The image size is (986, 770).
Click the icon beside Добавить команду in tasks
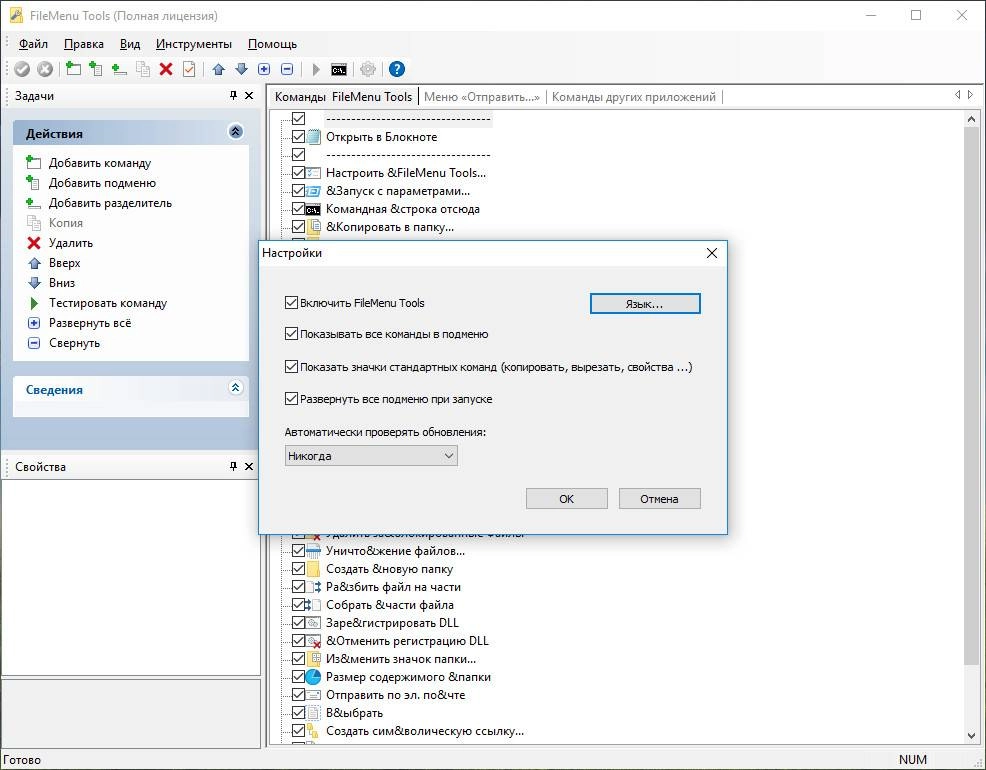(33, 163)
